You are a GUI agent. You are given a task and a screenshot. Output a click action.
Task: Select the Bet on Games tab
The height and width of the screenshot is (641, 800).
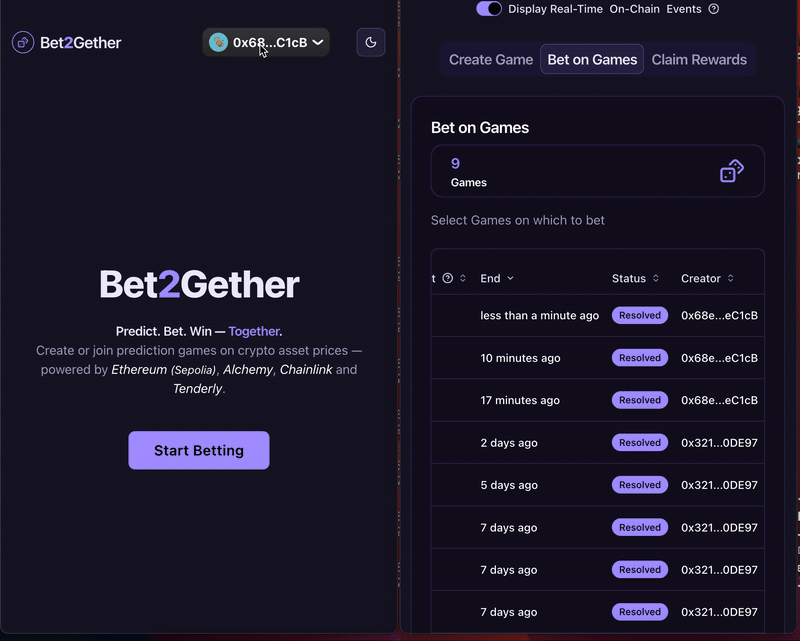(592, 59)
